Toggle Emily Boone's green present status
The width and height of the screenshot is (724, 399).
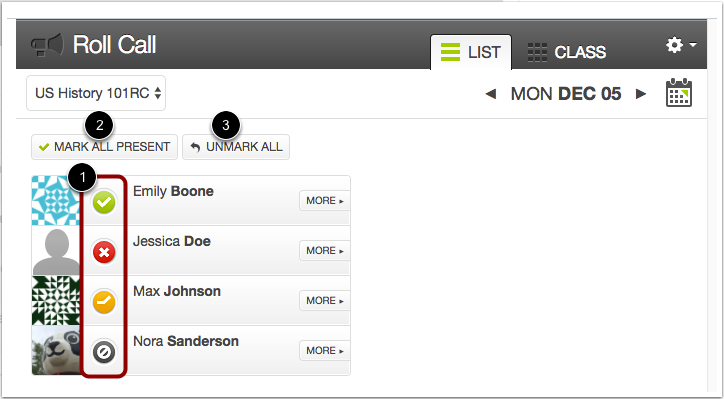[104, 202]
